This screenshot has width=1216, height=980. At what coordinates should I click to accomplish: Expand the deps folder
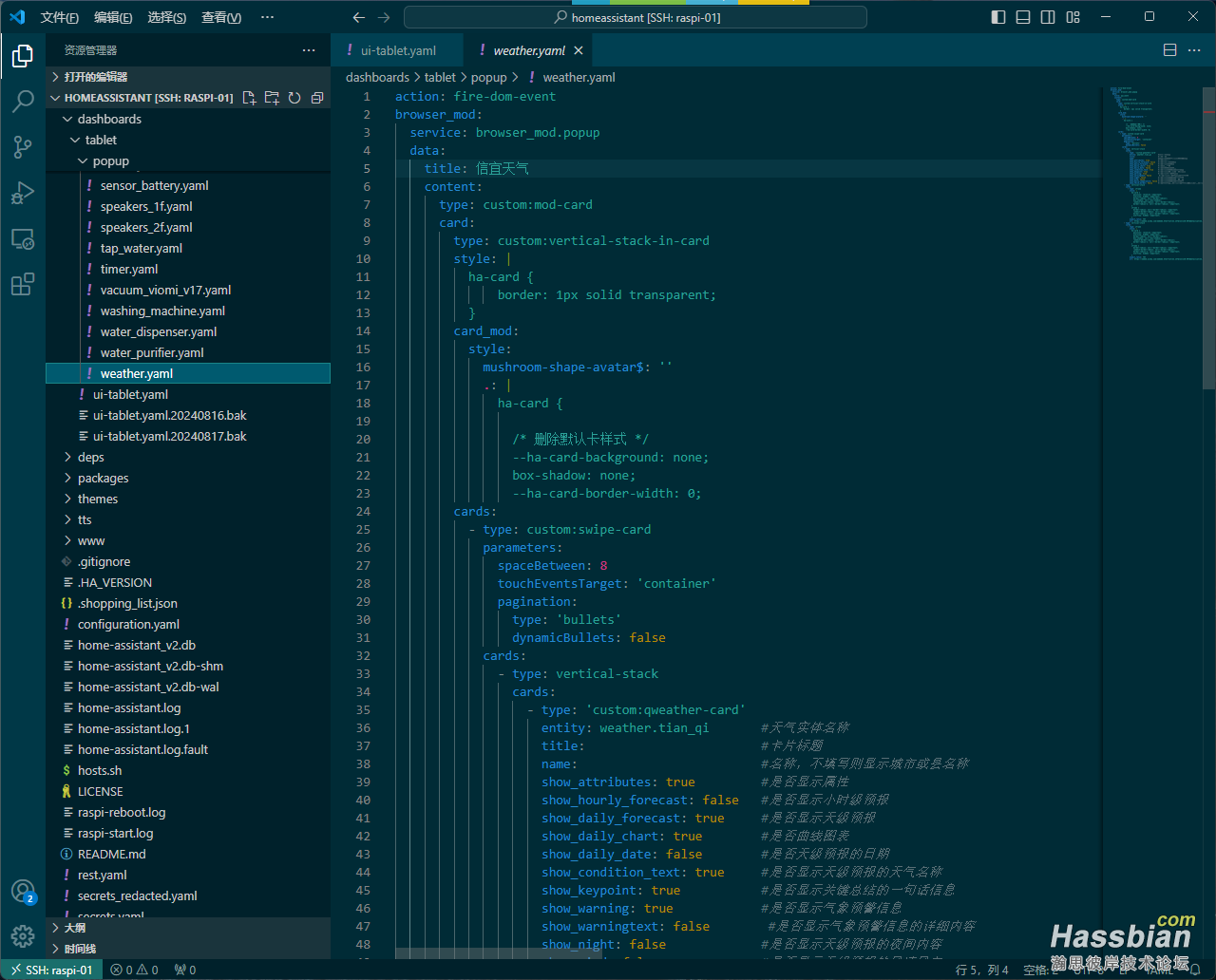pyautogui.click(x=188, y=457)
